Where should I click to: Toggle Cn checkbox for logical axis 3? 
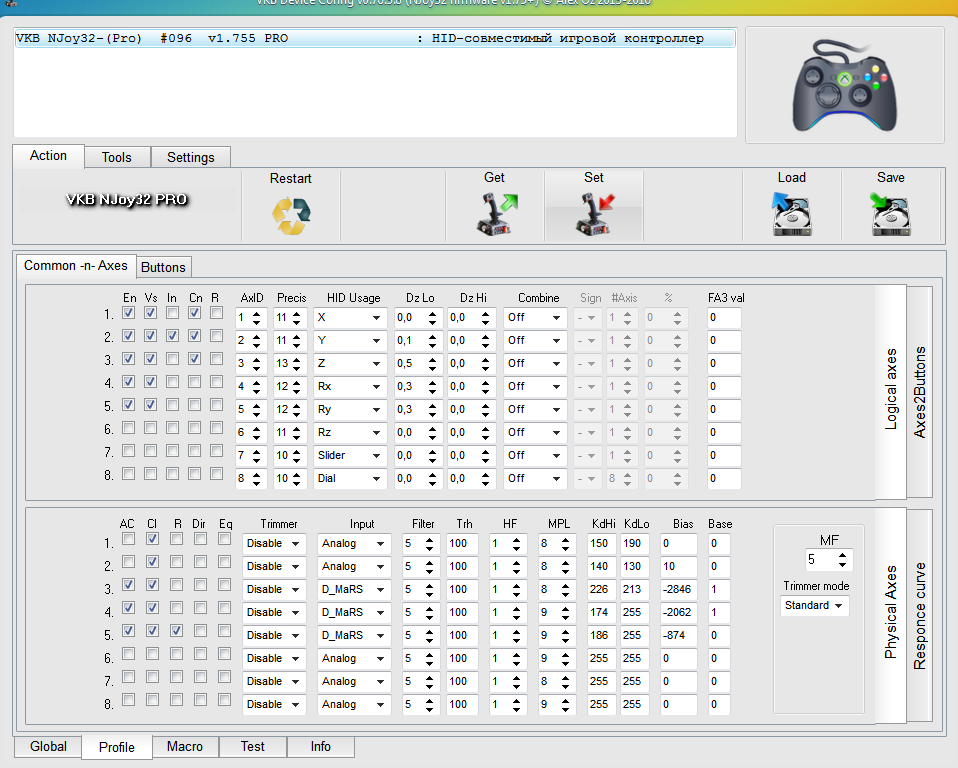(x=194, y=359)
